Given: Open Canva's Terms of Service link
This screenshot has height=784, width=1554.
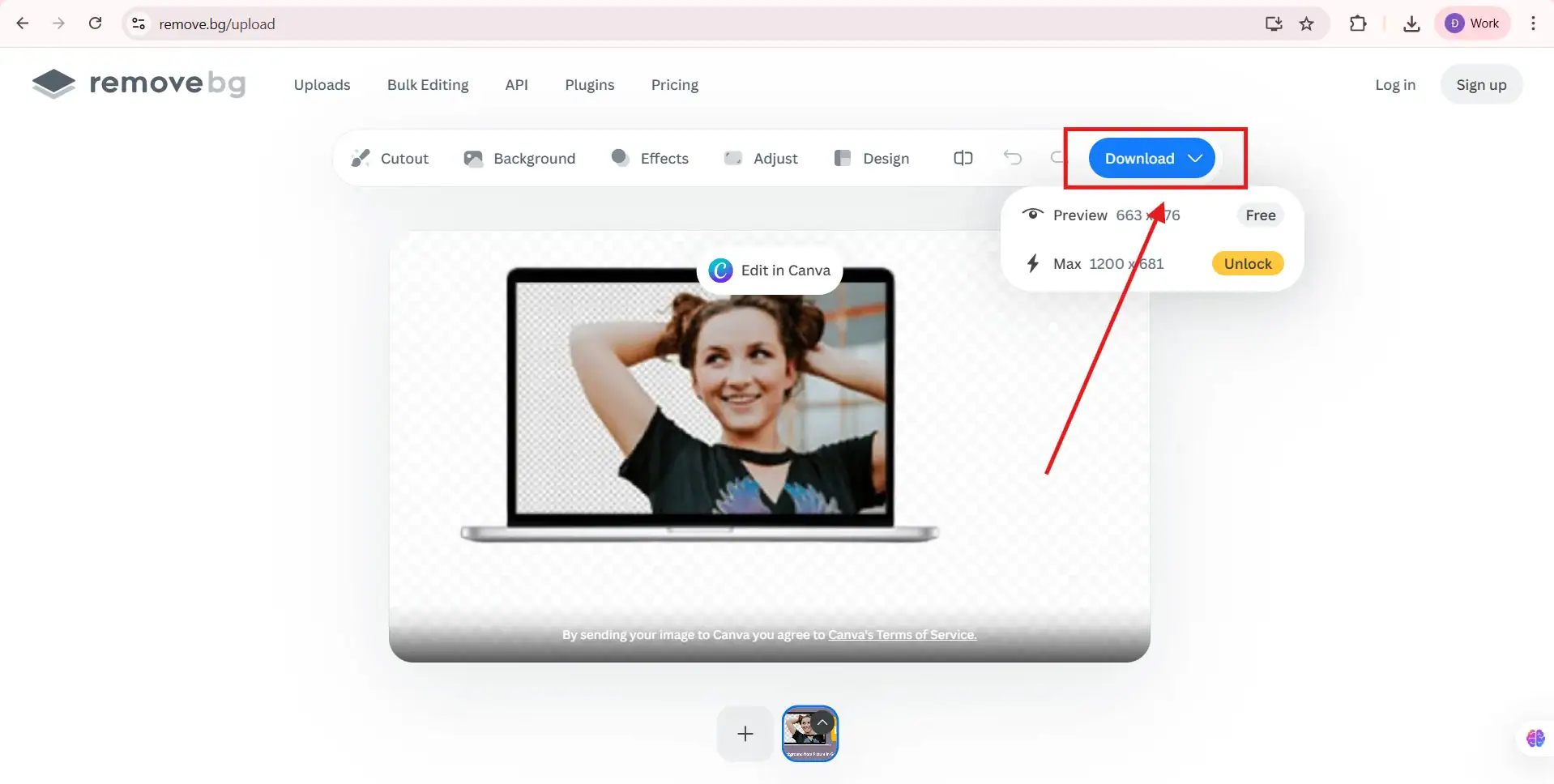Looking at the screenshot, I should (x=902, y=635).
